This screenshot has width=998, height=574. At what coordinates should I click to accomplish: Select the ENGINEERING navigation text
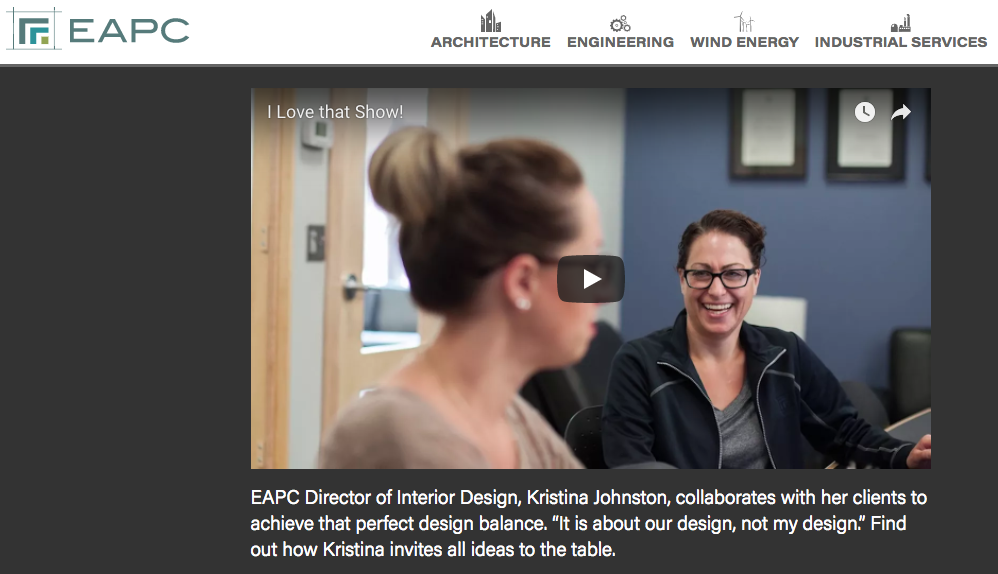point(621,42)
